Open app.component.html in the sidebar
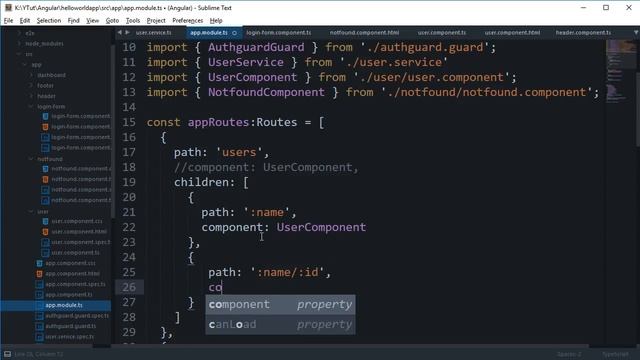Screen dimensions: 640x360 point(72,273)
